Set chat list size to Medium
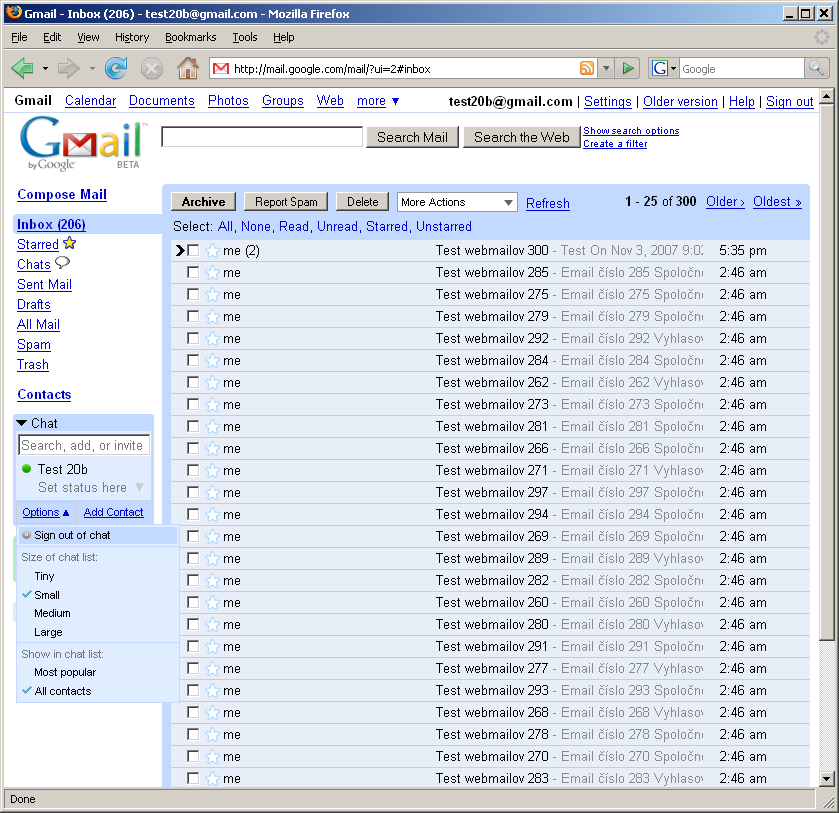Viewport: 839px width, 813px height. [52, 613]
